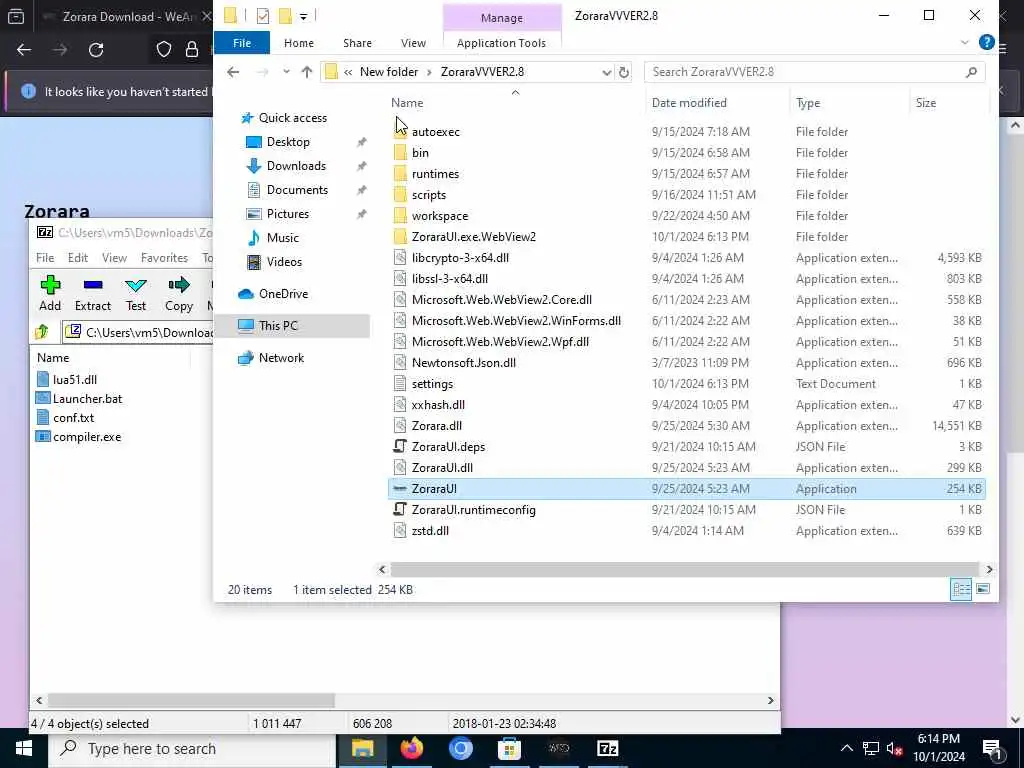Image resolution: width=1024 pixels, height=768 pixels.
Task: Show hidden system tray icons
Action: click(846, 749)
